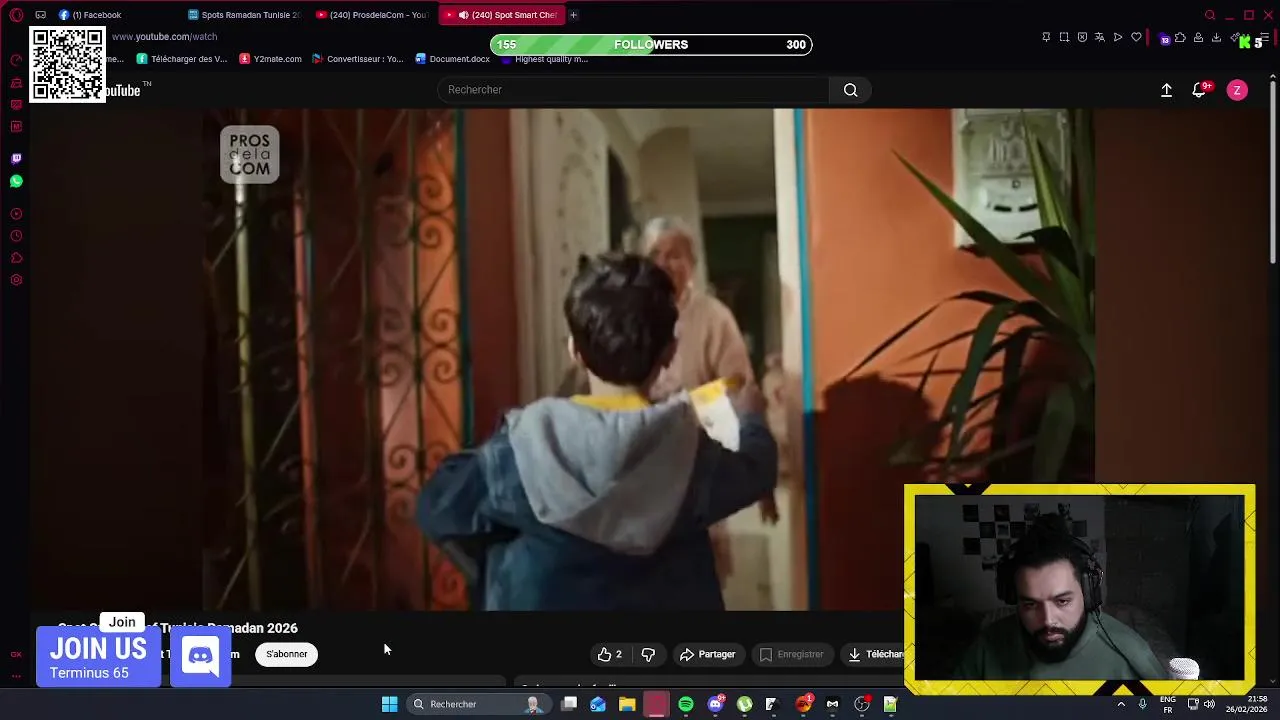Click the pin icon in address bar
The image size is (1280, 720).
(x=1046, y=37)
